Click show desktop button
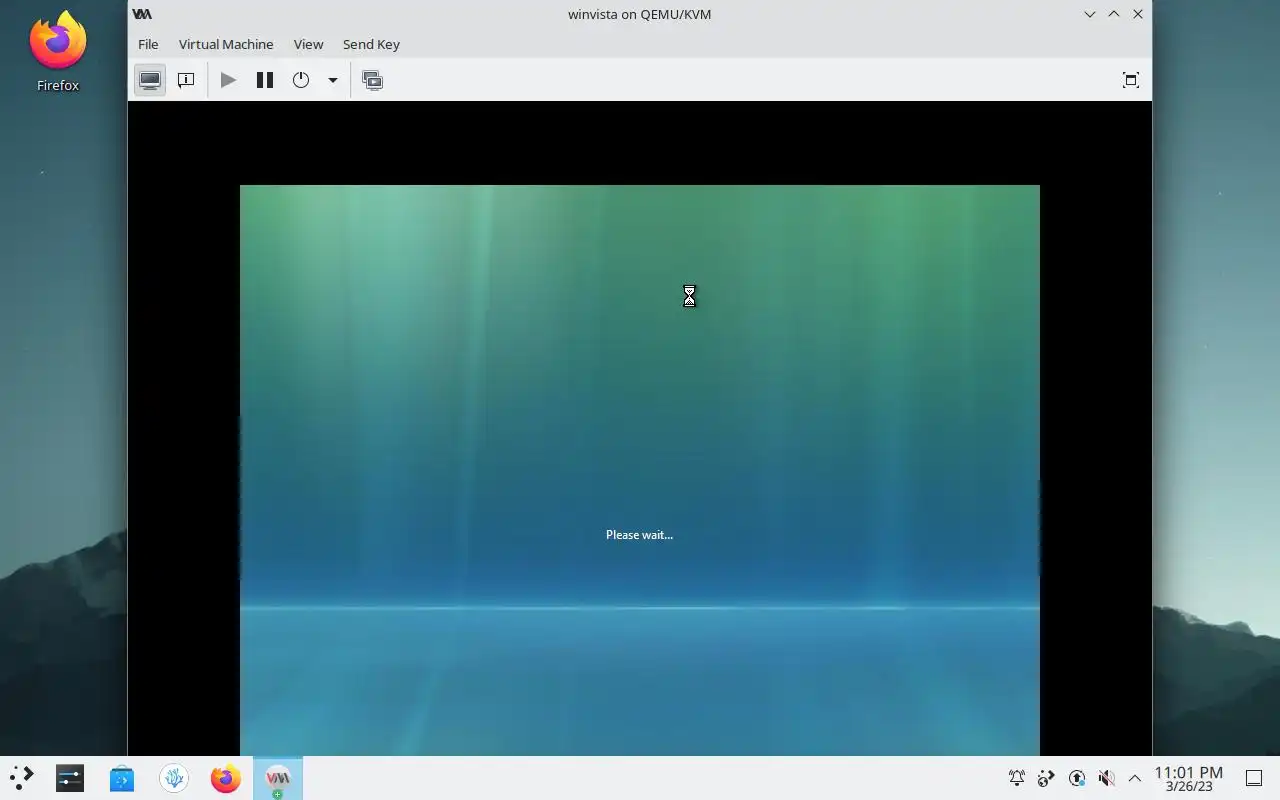This screenshot has height=800, width=1280. point(1254,778)
